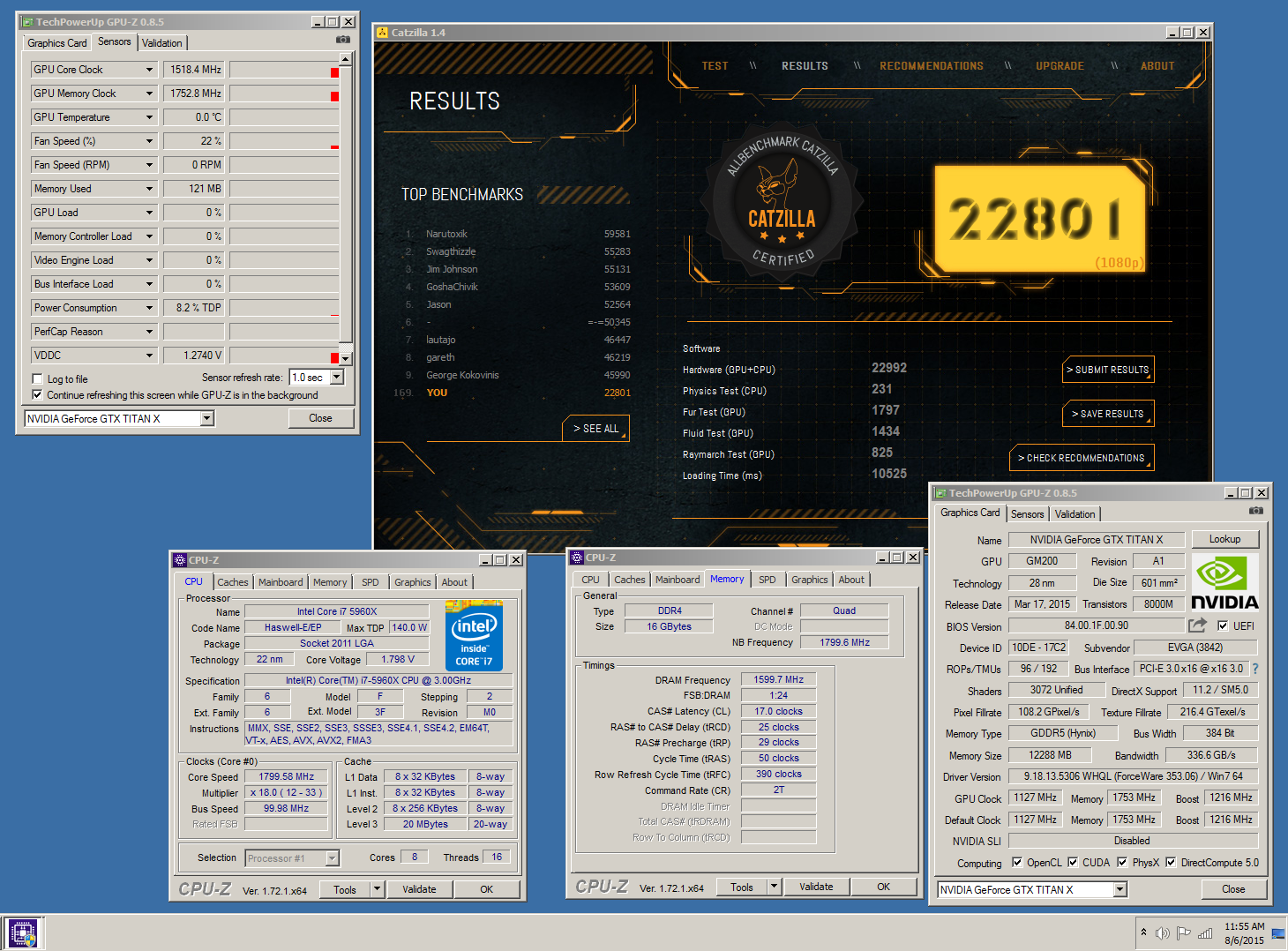Viewport: 1288px width, 951px height.
Task: Open the PerfCap Reason sensor dropdown
Action: tap(149, 332)
